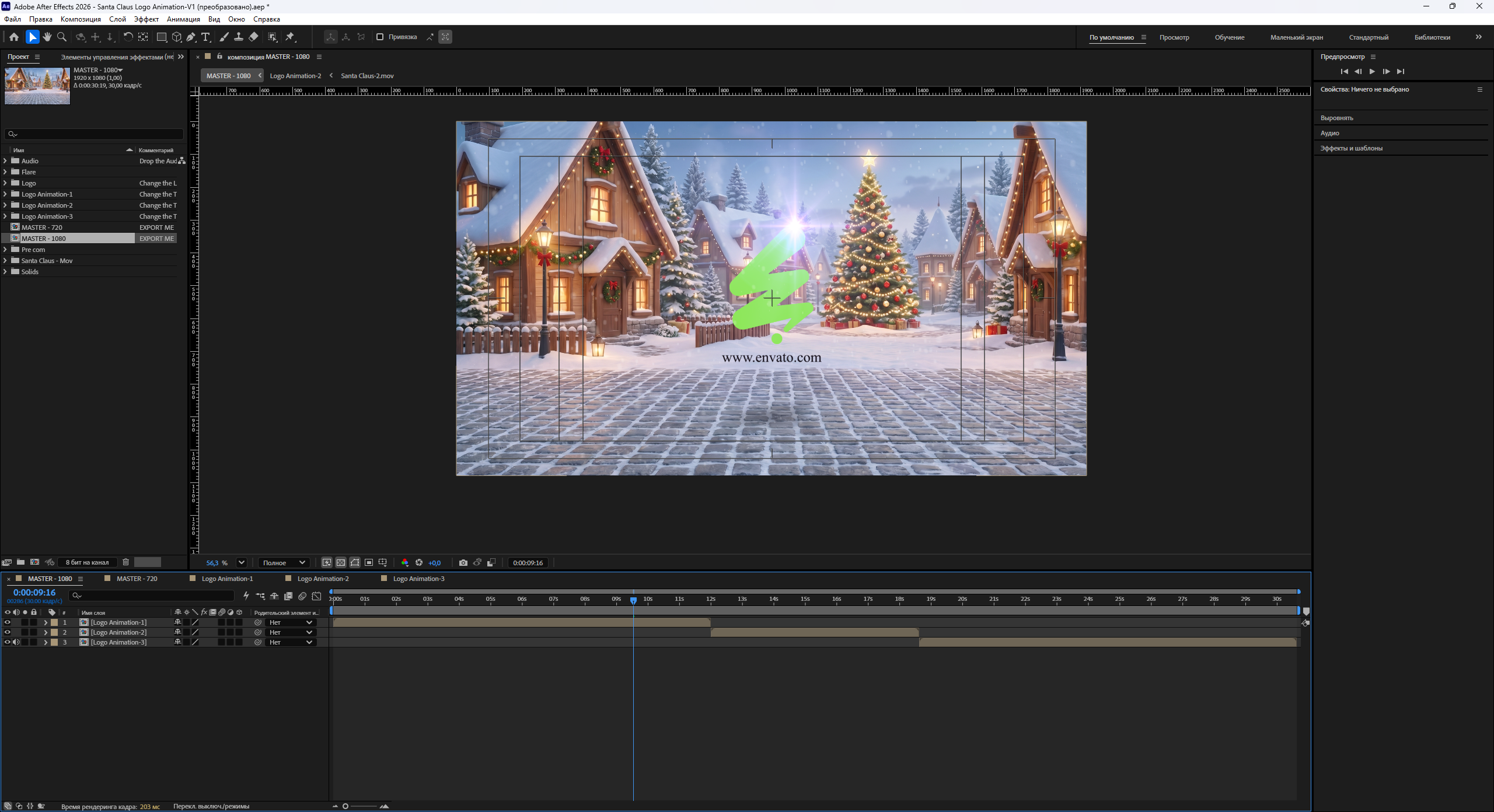Click the delete trash icon in Project panel

click(x=125, y=562)
